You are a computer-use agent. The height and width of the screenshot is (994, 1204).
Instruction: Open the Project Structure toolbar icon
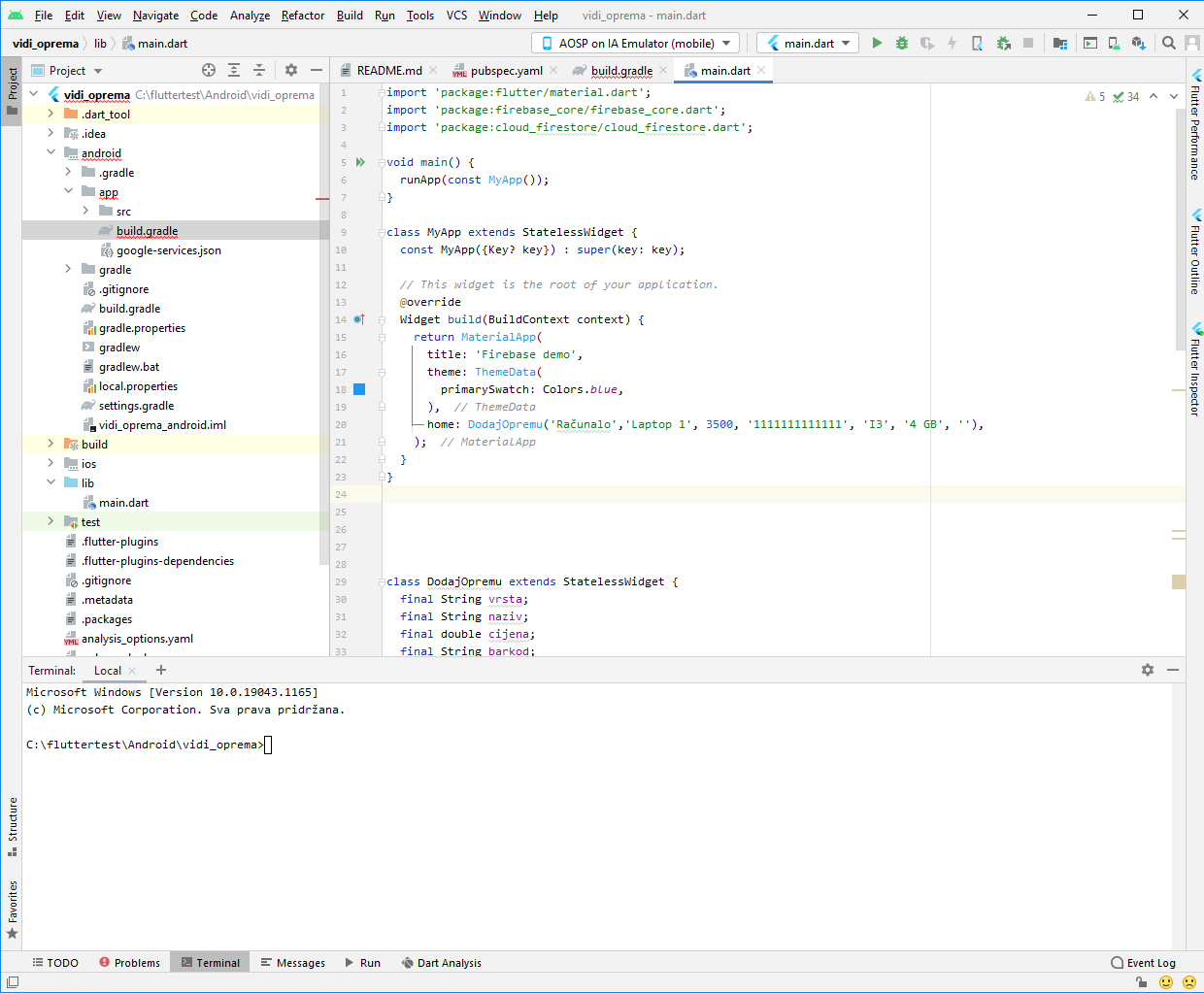tap(1060, 43)
